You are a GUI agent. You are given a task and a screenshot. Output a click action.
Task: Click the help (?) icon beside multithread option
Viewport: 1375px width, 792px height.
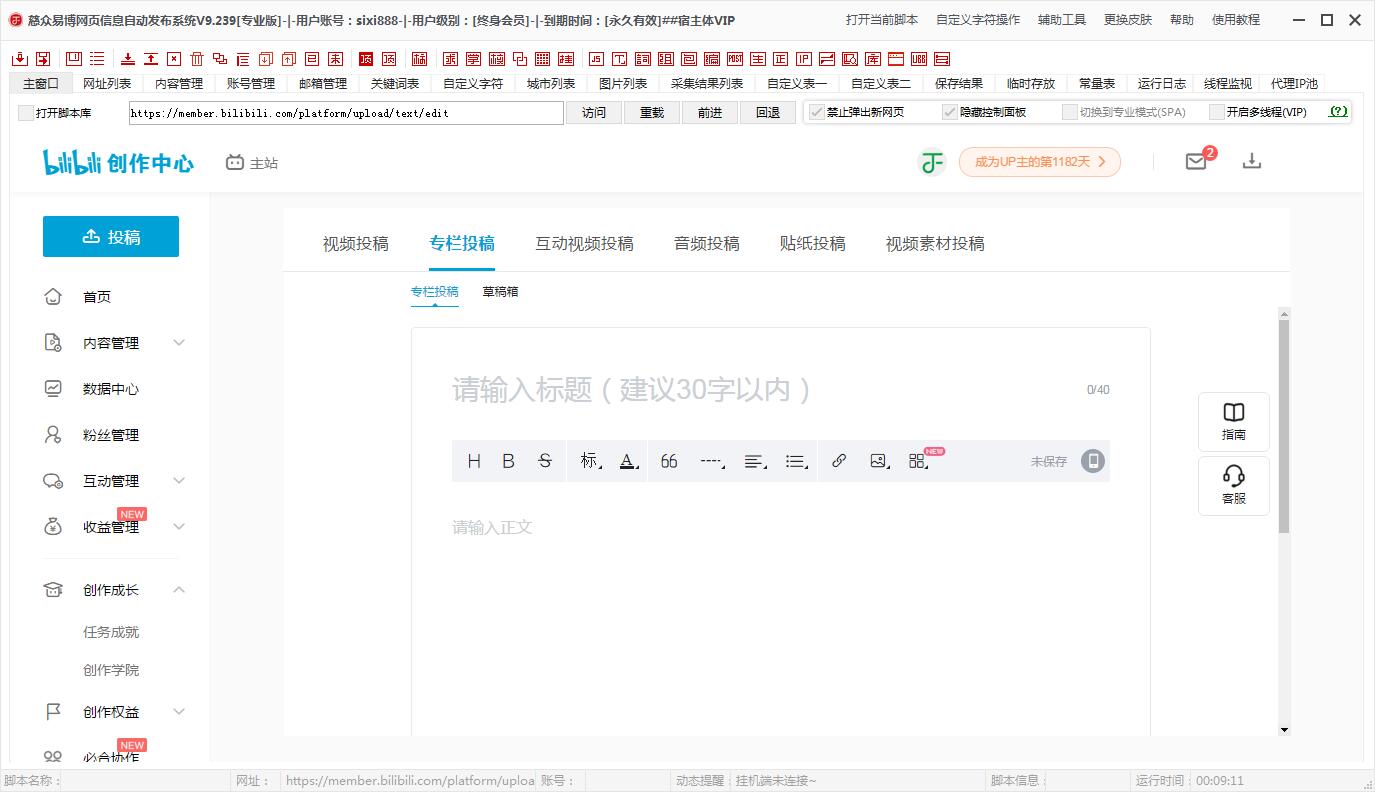tap(1338, 112)
